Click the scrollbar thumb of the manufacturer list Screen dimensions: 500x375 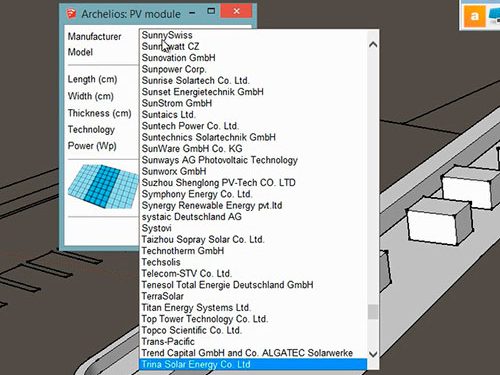pos(373,312)
